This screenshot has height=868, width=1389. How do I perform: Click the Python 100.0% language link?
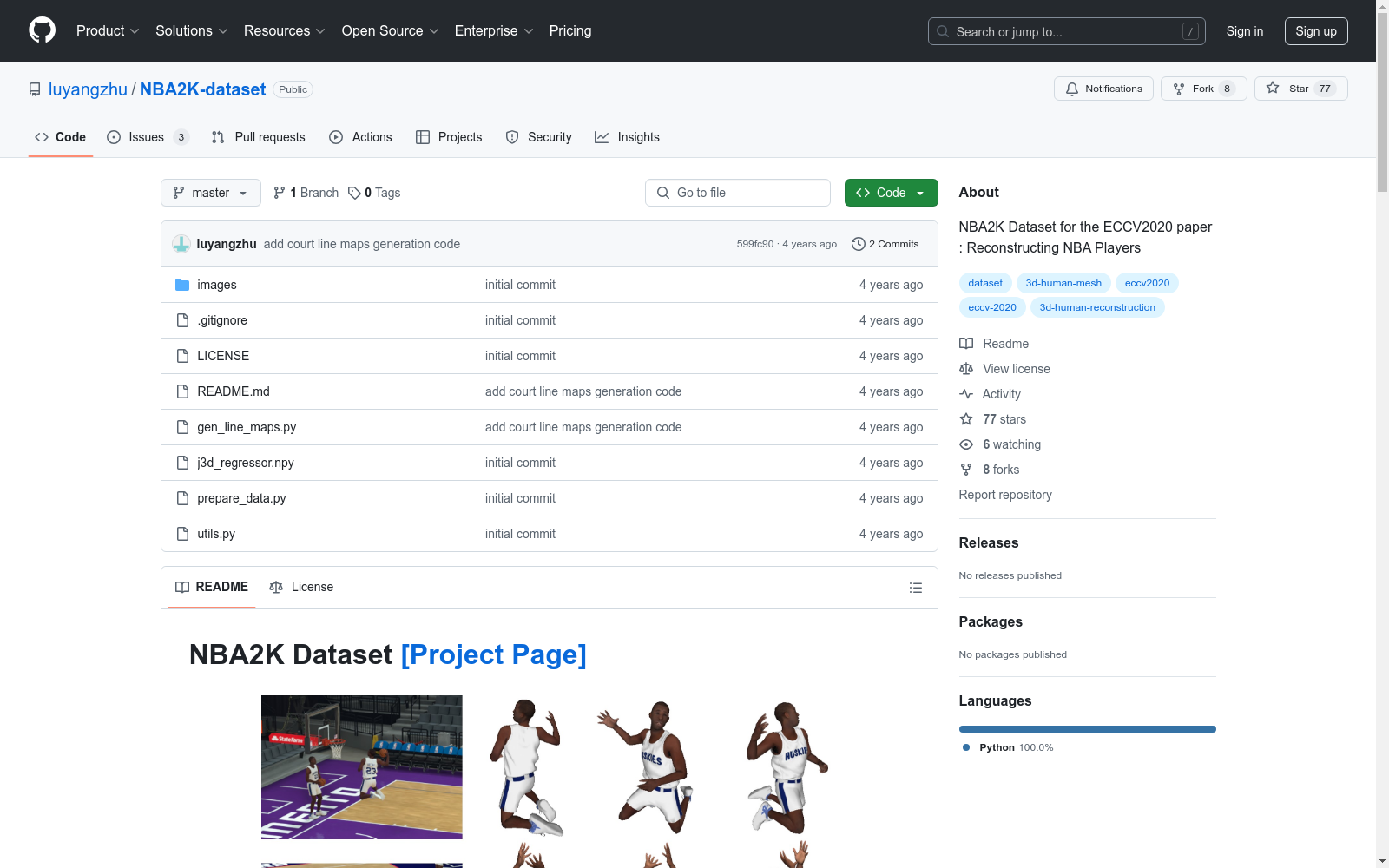1007,747
